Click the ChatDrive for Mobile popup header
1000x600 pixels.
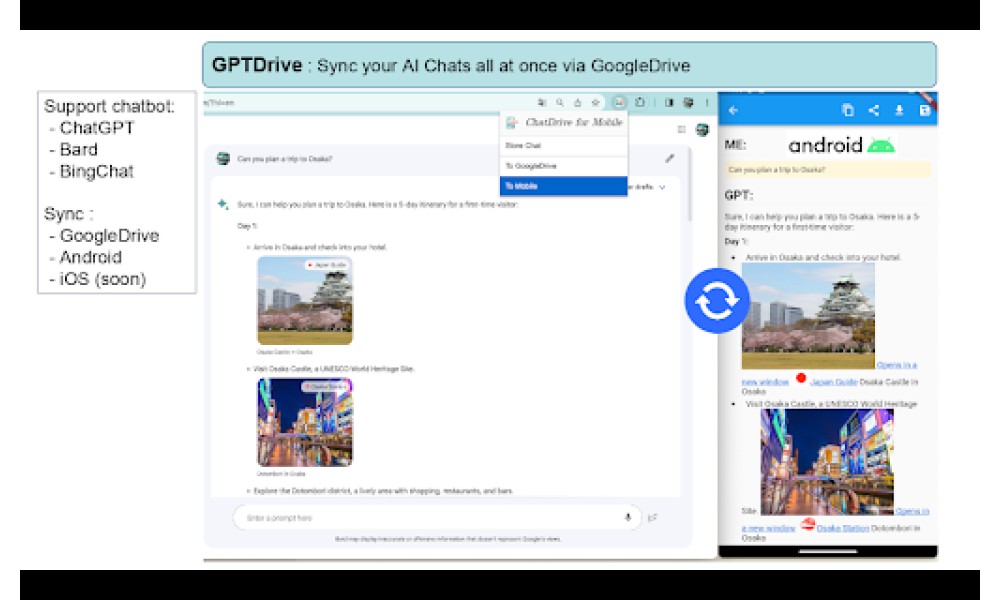coord(563,122)
